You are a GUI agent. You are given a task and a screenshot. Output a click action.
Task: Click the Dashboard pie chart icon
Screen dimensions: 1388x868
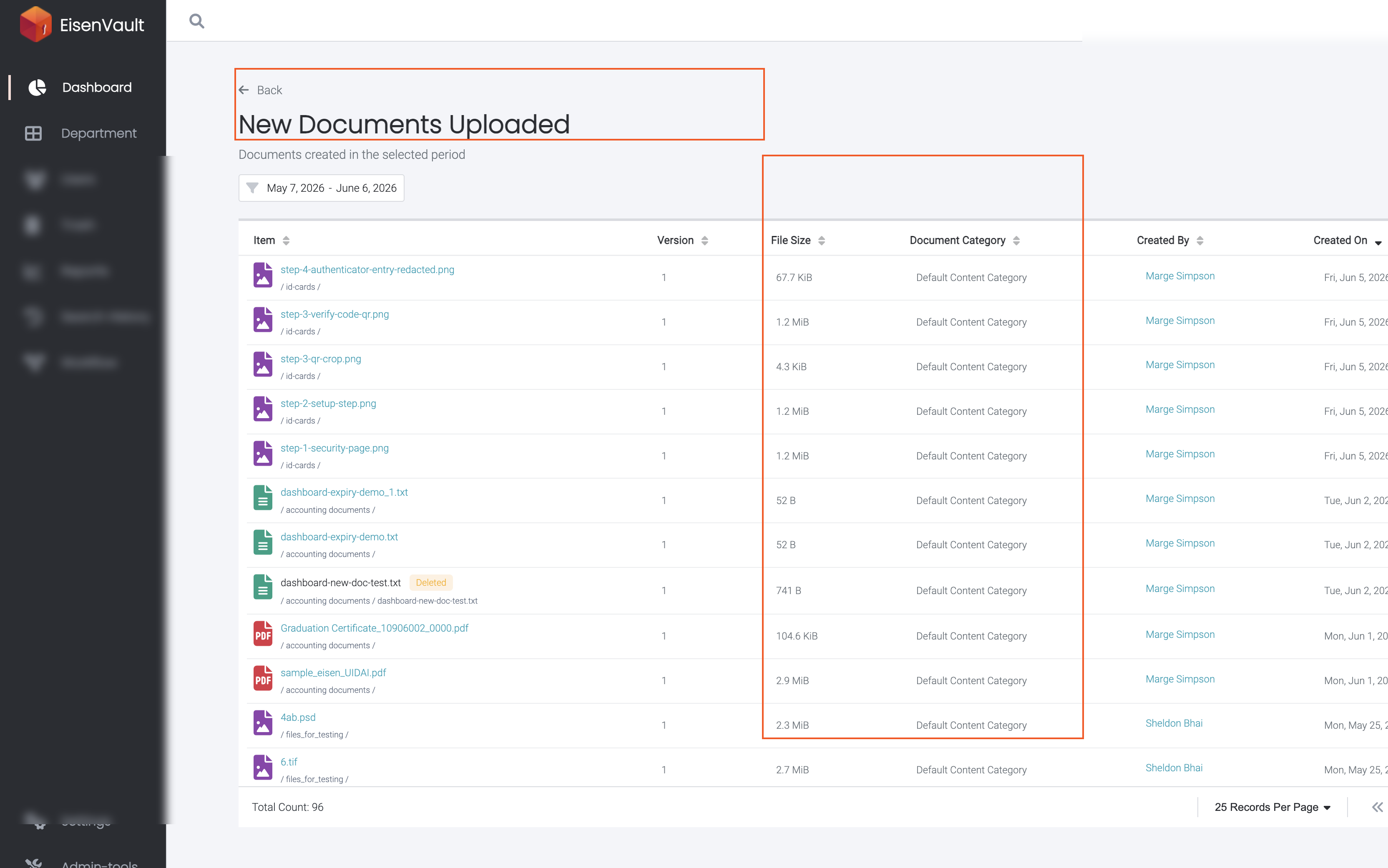[x=37, y=87]
